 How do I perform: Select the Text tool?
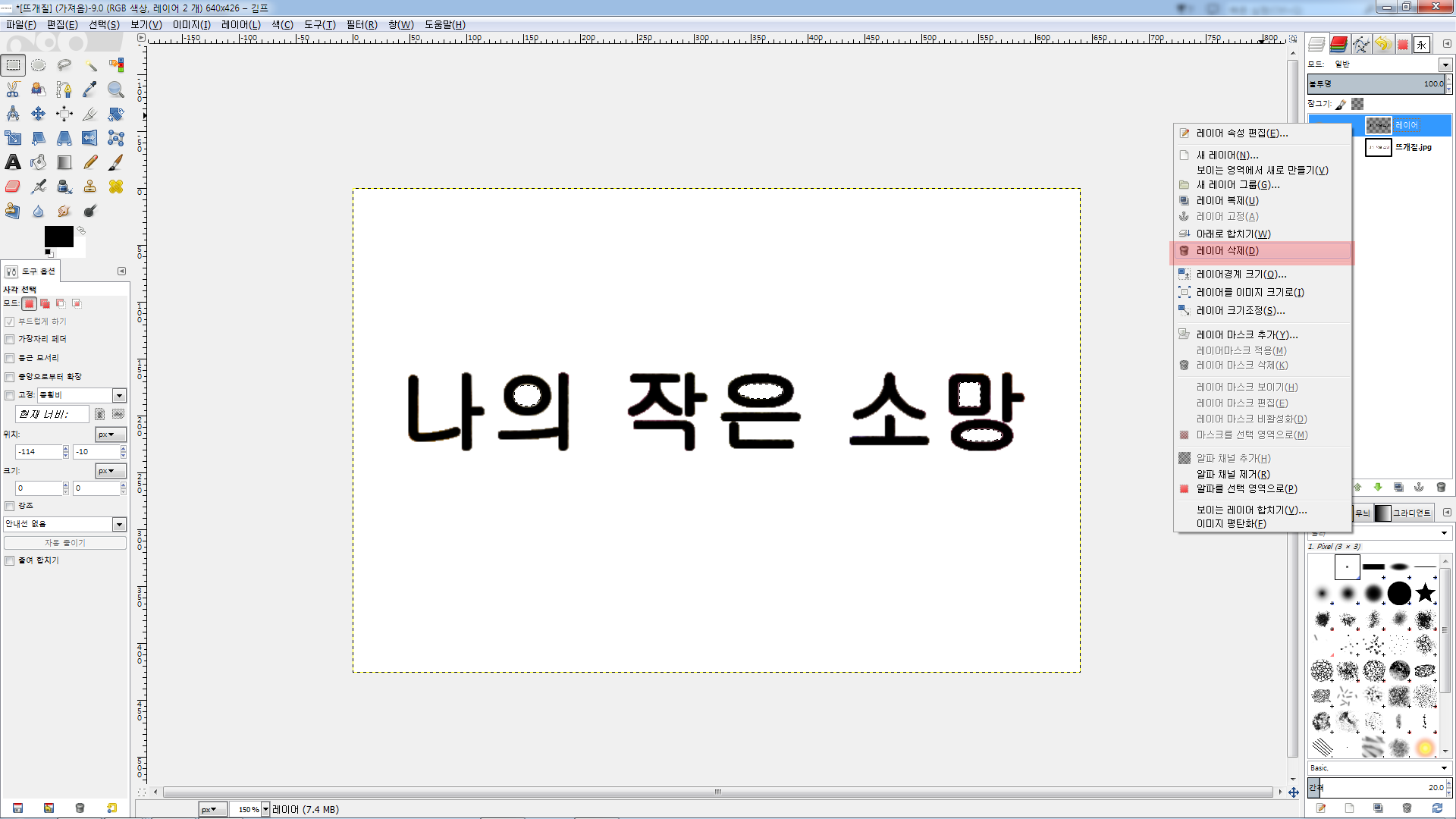pyautogui.click(x=13, y=162)
